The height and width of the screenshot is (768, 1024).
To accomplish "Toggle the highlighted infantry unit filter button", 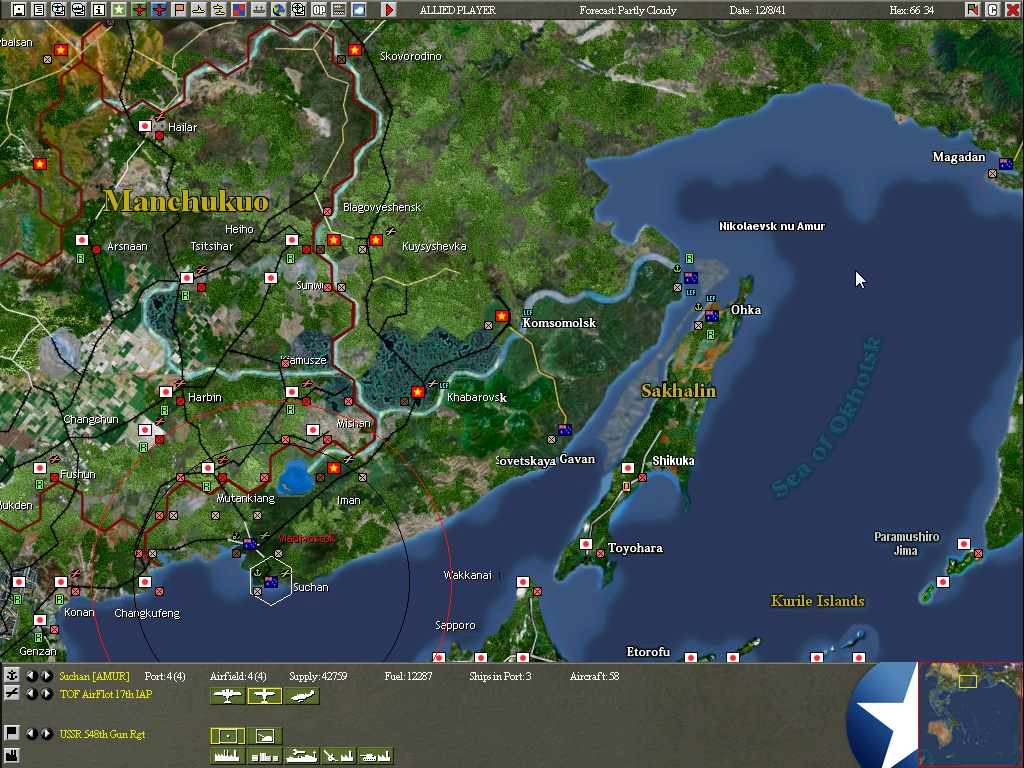I will point(227,736).
